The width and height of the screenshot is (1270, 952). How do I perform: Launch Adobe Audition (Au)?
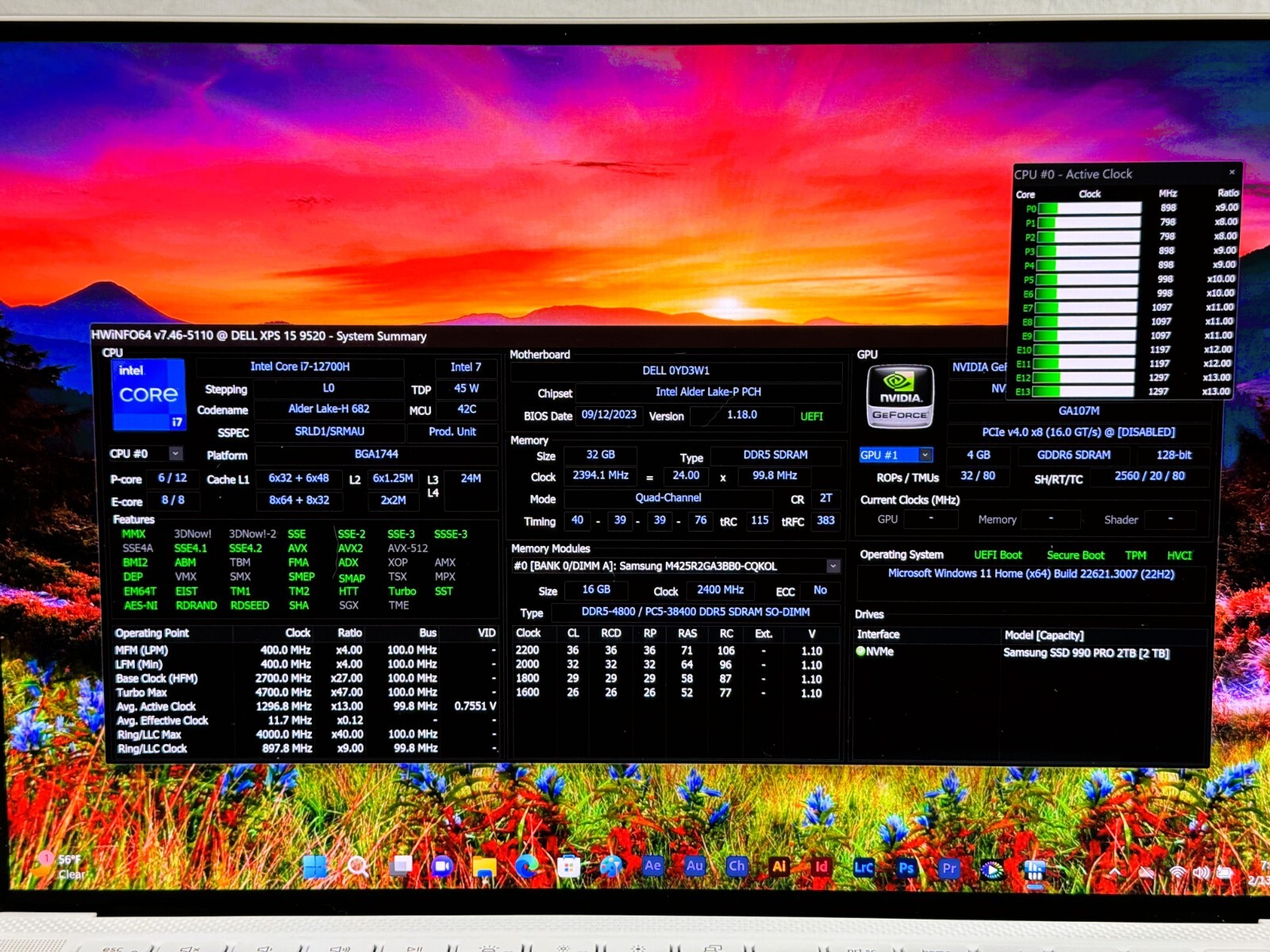point(695,866)
